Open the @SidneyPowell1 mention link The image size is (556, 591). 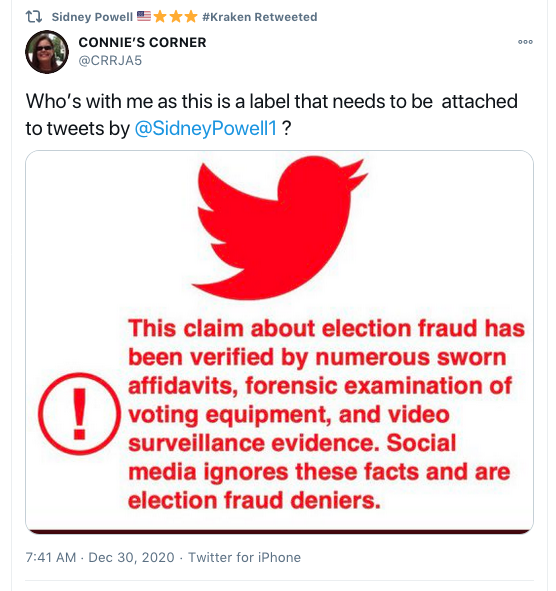click(206, 129)
